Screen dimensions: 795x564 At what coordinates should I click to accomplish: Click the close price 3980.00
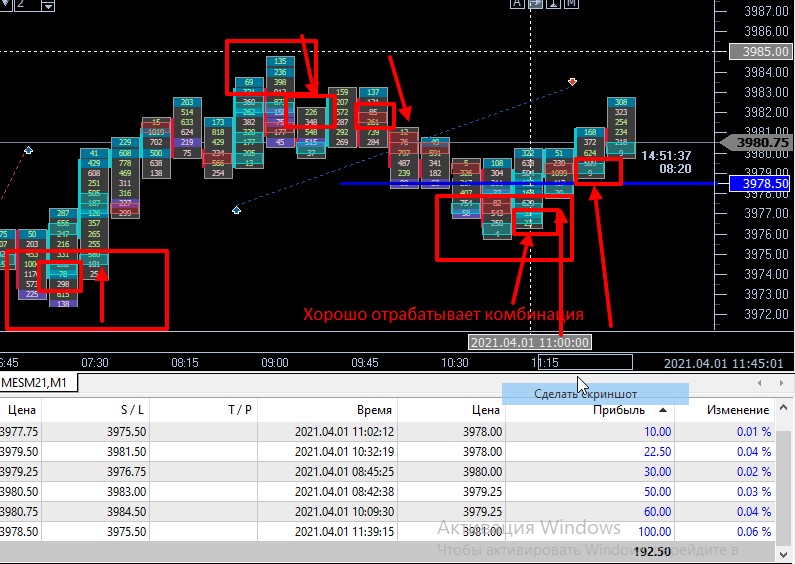(482, 472)
